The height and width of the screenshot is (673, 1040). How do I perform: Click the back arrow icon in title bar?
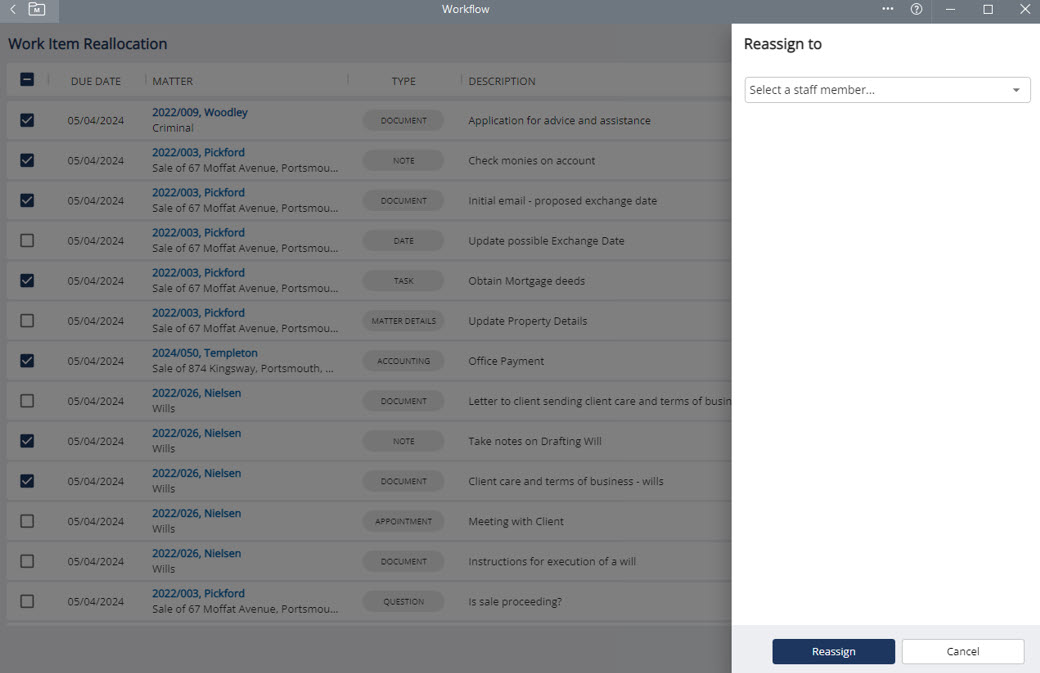click(13, 9)
